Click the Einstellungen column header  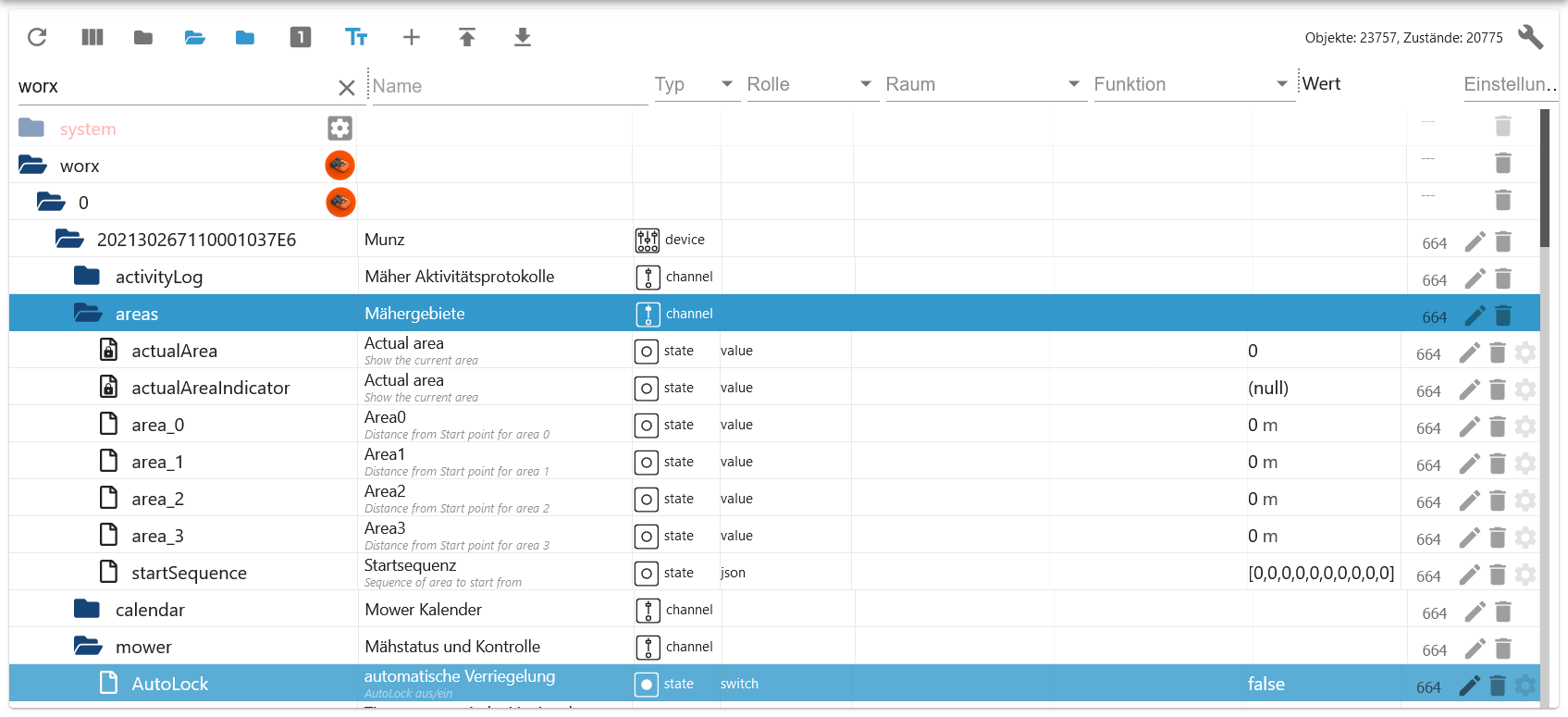click(1511, 84)
